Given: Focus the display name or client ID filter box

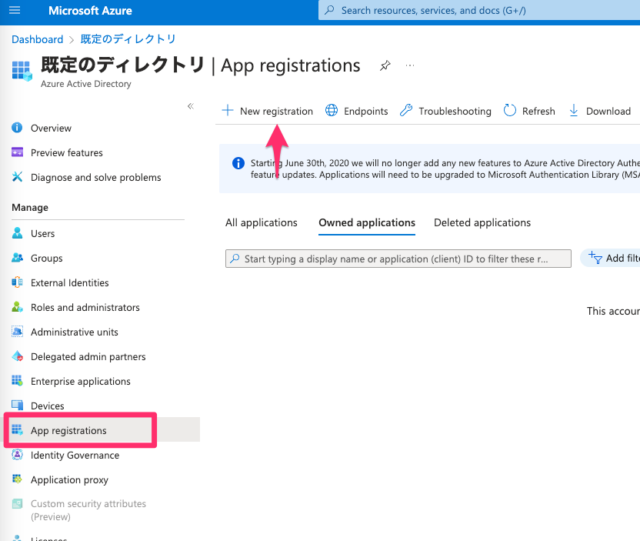Looking at the screenshot, I should 398,259.
